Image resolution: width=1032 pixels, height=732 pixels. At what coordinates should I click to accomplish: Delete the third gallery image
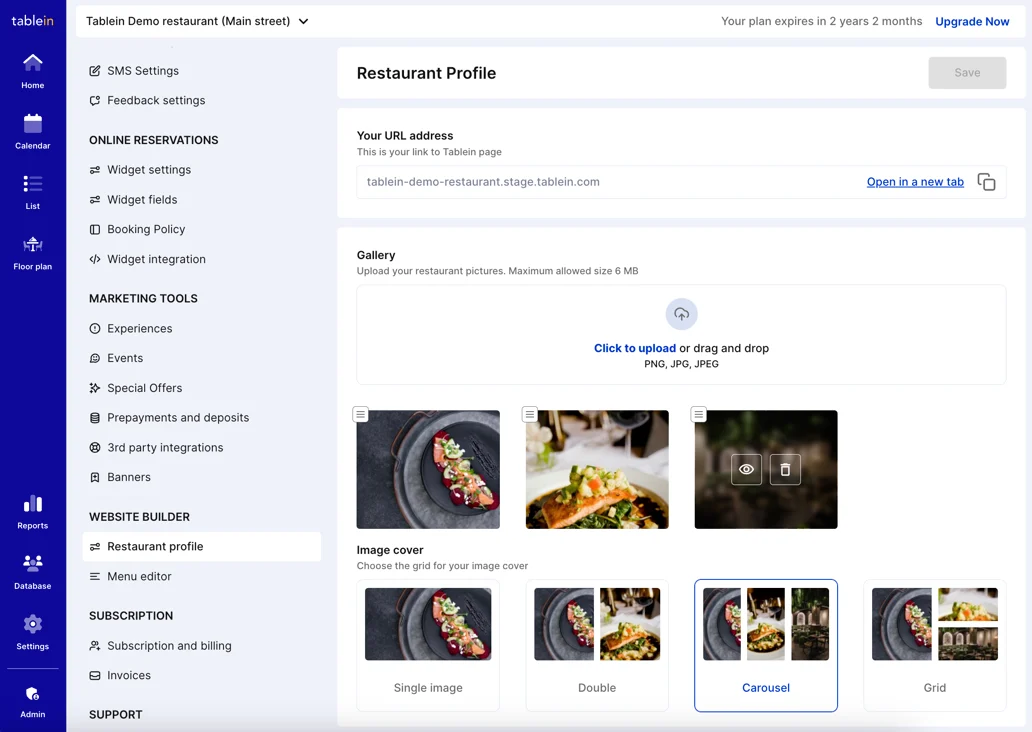pos(785,469)
